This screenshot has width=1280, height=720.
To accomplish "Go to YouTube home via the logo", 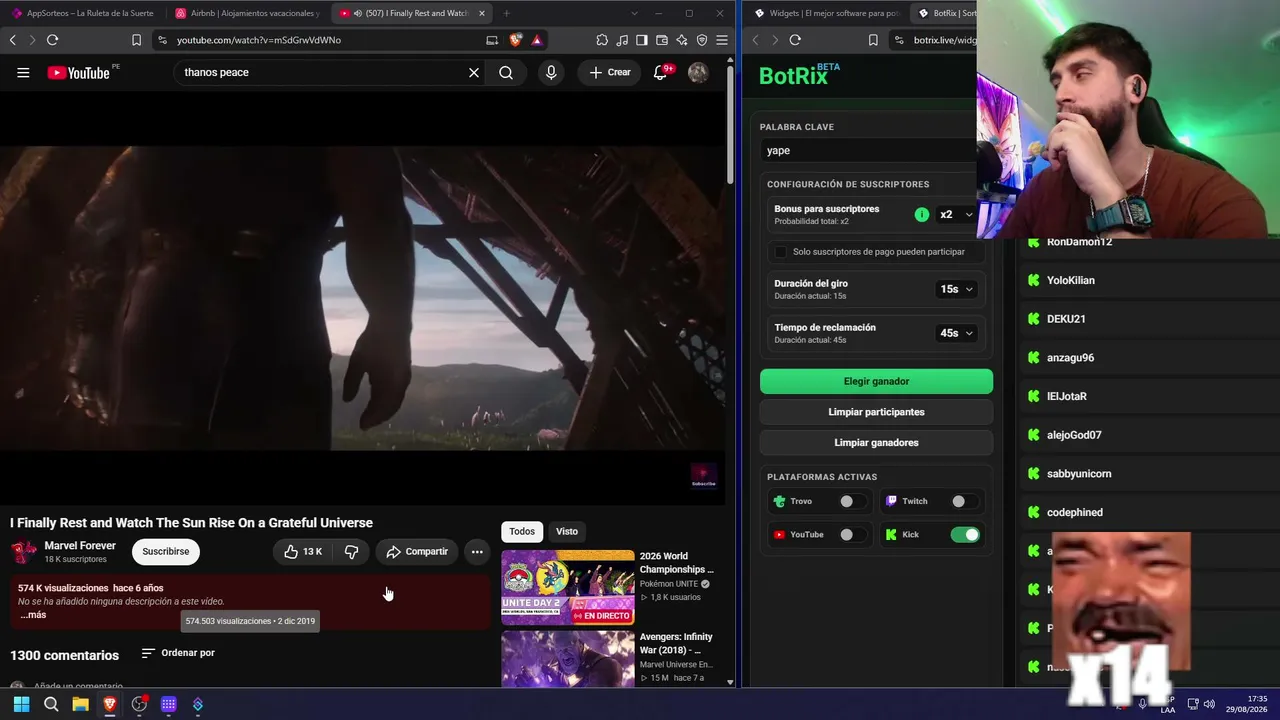I will tap(78, 72).
